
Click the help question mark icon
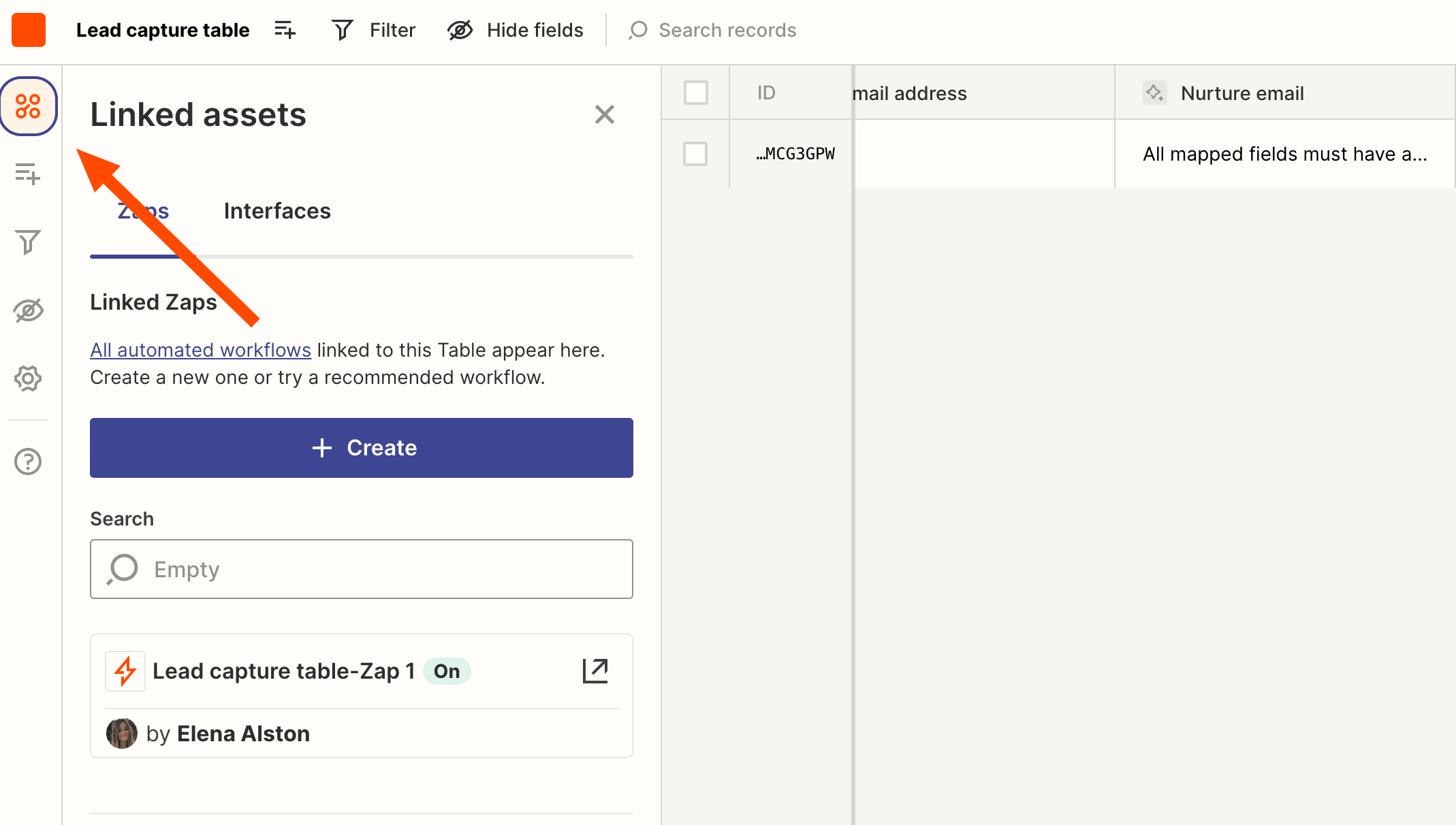click(29, 461)
